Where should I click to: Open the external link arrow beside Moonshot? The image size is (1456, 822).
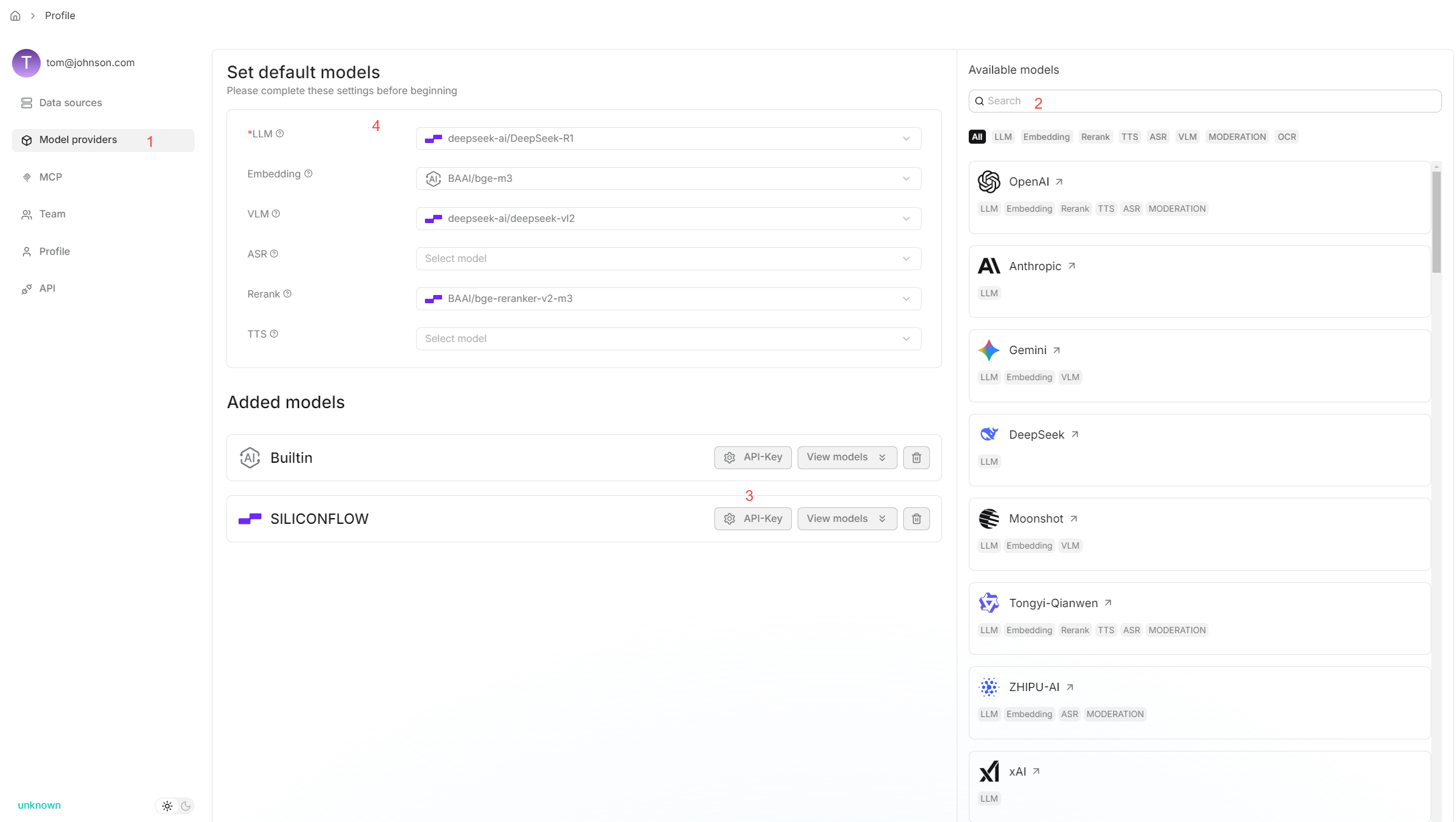1074,519
